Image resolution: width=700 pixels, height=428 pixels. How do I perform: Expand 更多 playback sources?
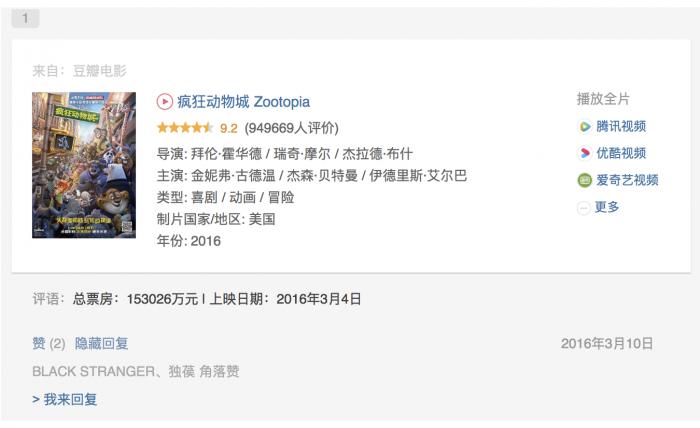coord(607,207)
